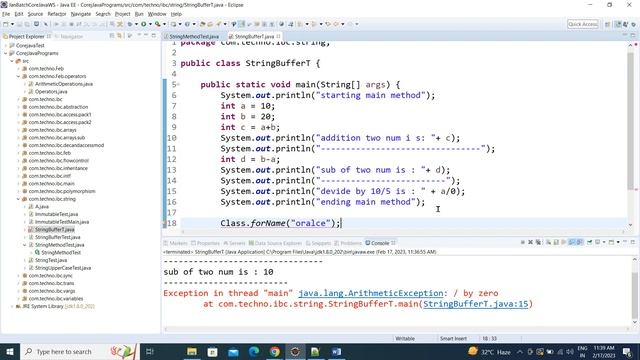
Task: Select ImmutableTestMain.java in the tree
Action: [62, 222]
